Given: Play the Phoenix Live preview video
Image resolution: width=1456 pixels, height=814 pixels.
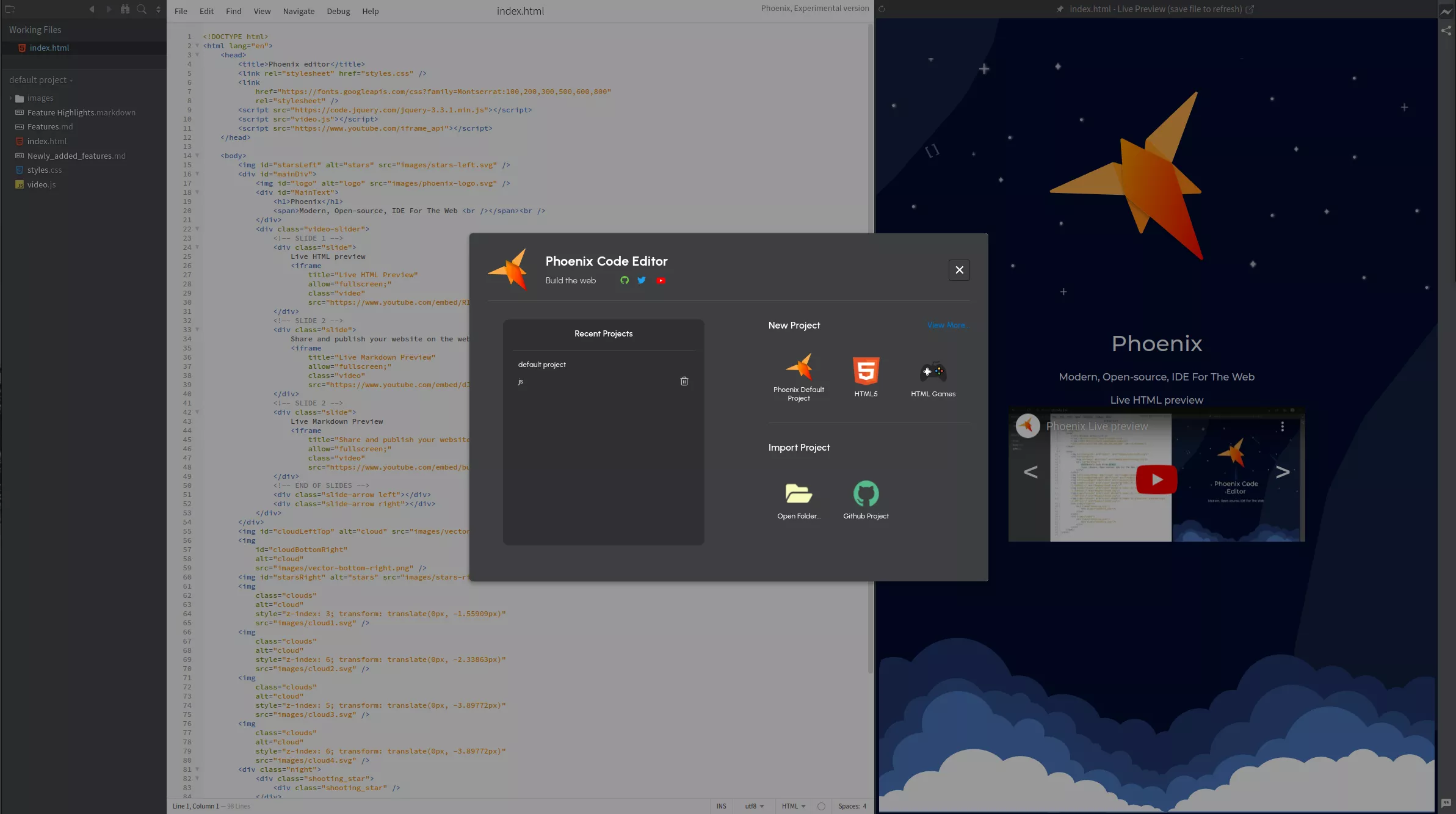Looking at the screenshot, I should click(x=1156, y=479).
